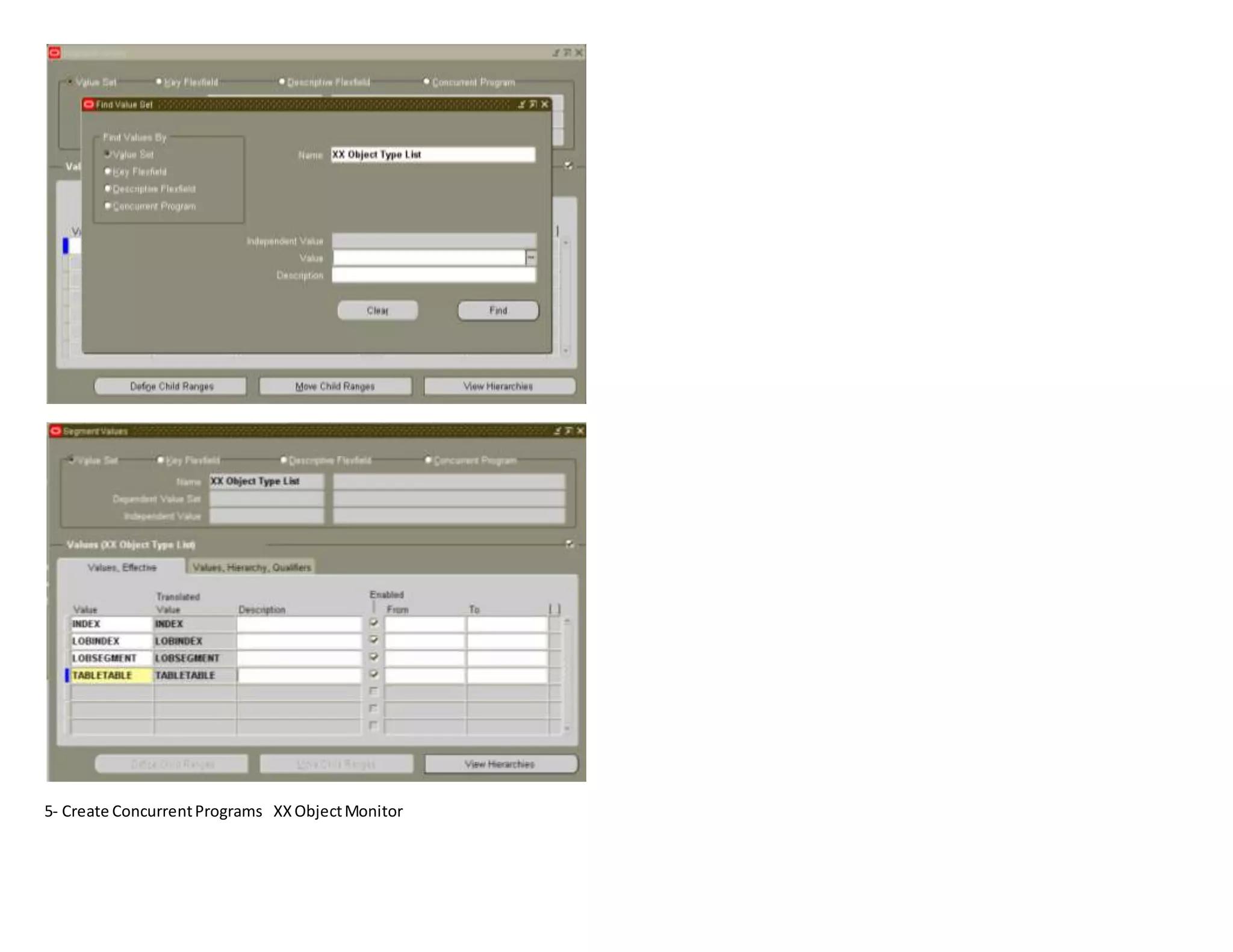Image resolution: width=1233 pixels, height=952 pixels.
Task: Click the To date field of the TABLETABLE row
Action: click(508, 675)
